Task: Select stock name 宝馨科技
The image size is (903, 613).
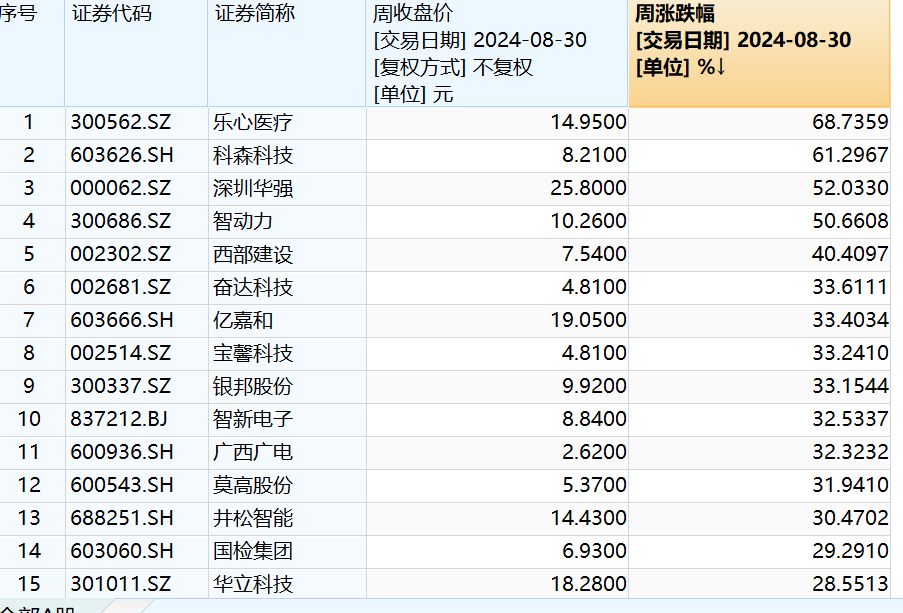Action: 253,353
